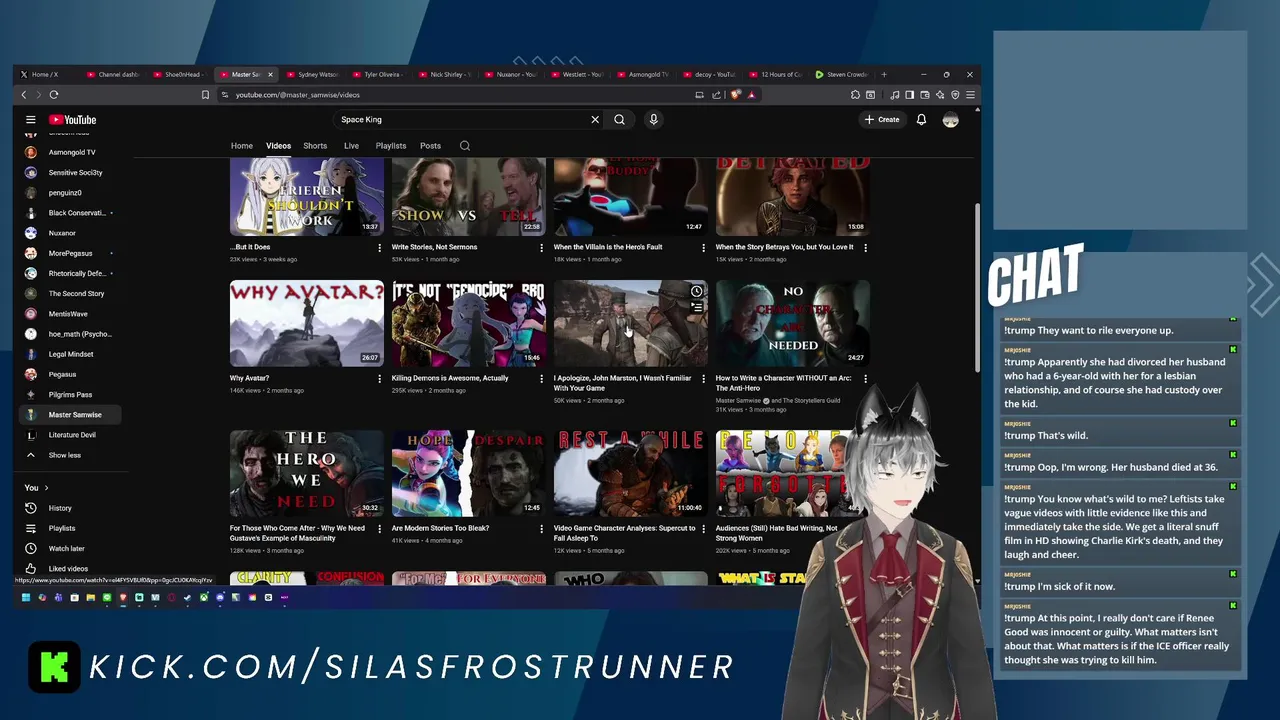Open the Hope Despair video thumbnail
Viewport: 1280px width, 720px height.
tap(469, 473)
